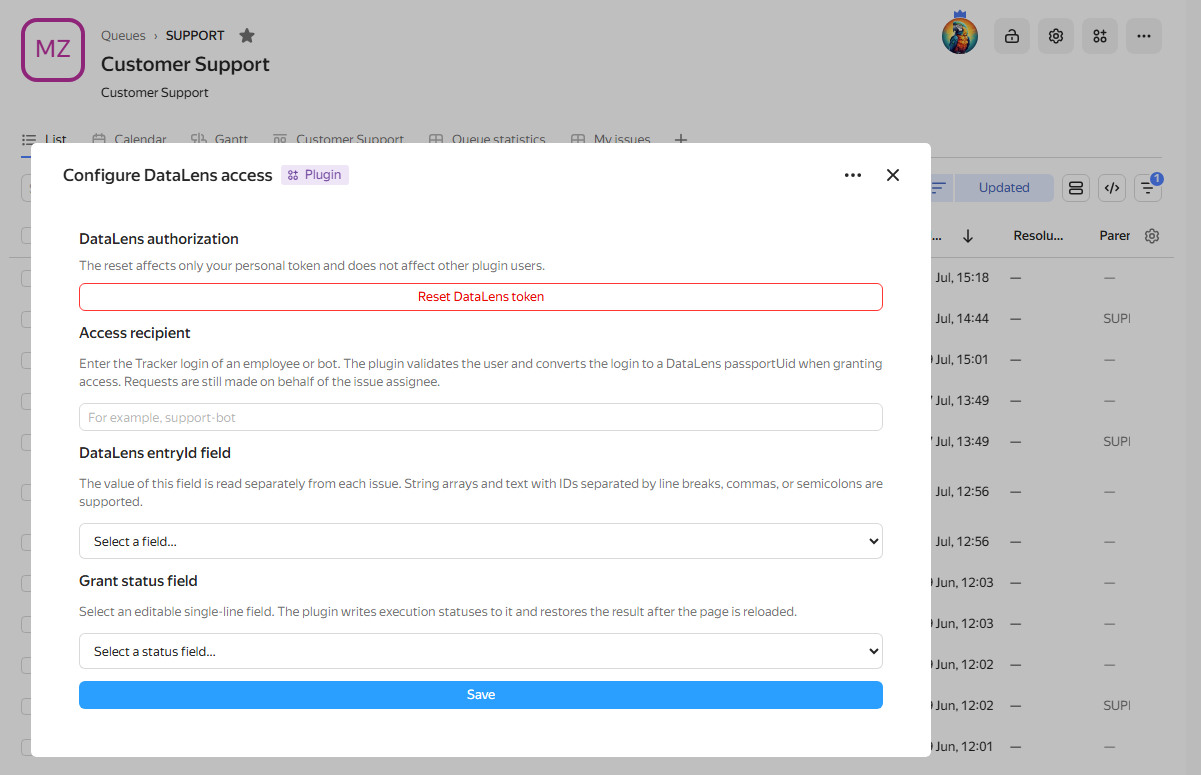
Task: Open table column settings gear
Action: tap(1152, 236)
